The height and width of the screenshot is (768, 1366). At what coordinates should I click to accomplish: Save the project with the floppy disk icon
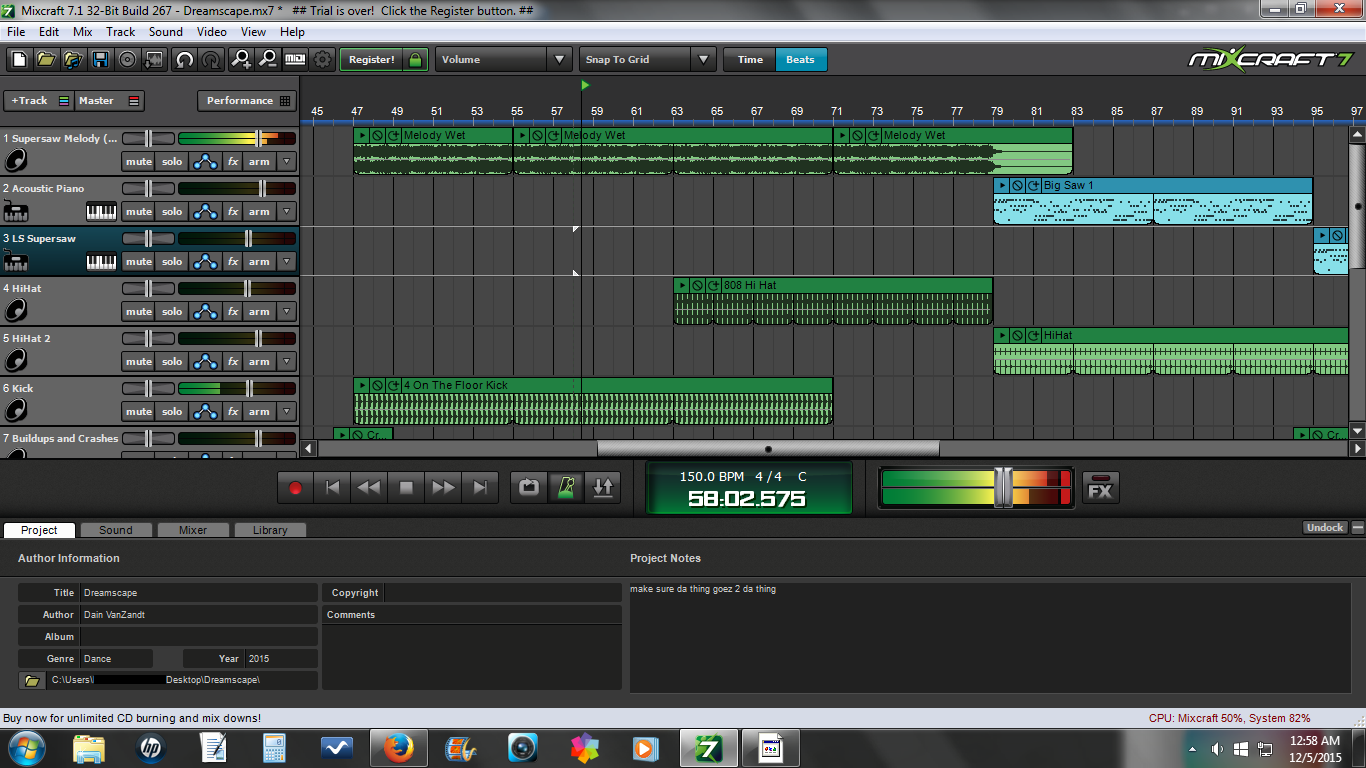point(100,60)
